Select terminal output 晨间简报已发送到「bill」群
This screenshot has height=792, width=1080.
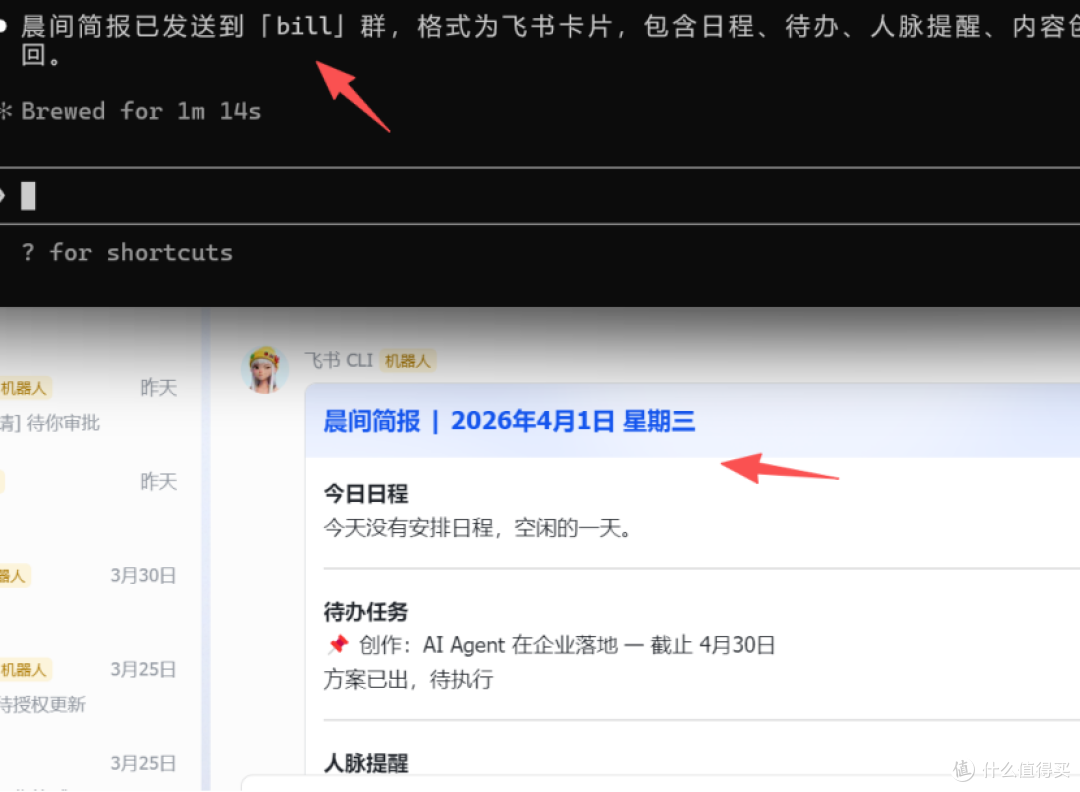[204, 26]
